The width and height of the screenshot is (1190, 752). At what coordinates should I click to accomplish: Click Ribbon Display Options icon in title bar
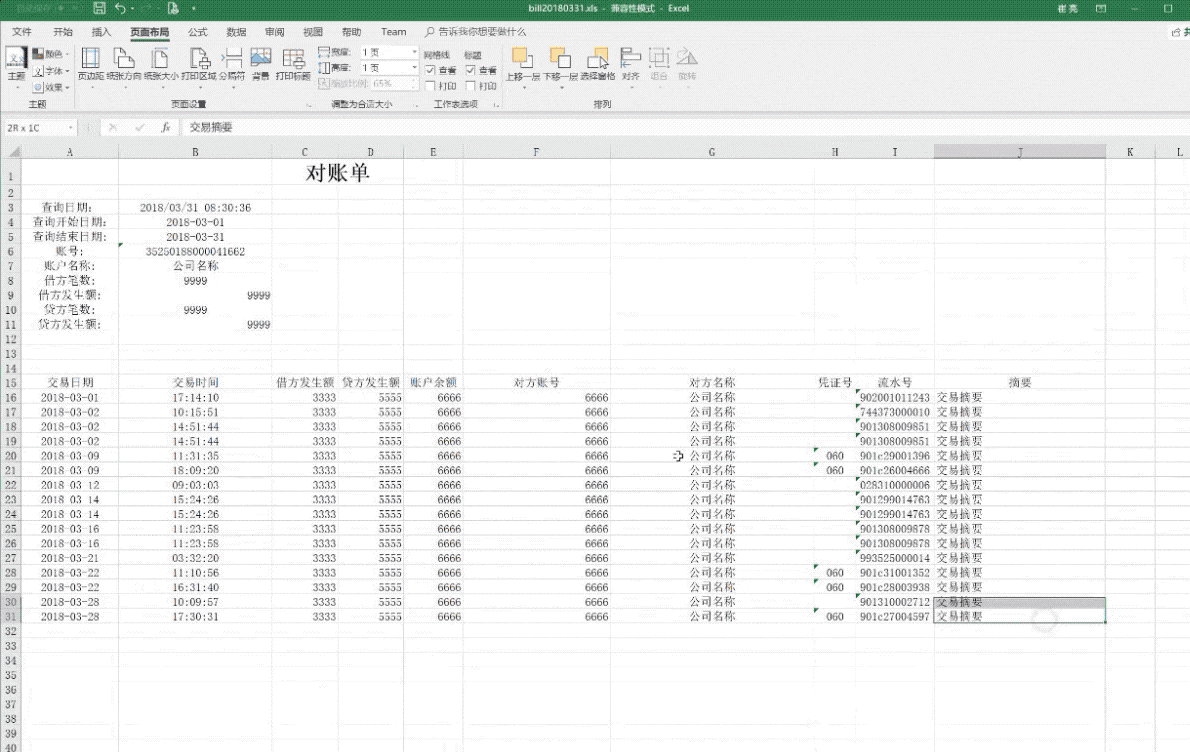click(1101, 8)
